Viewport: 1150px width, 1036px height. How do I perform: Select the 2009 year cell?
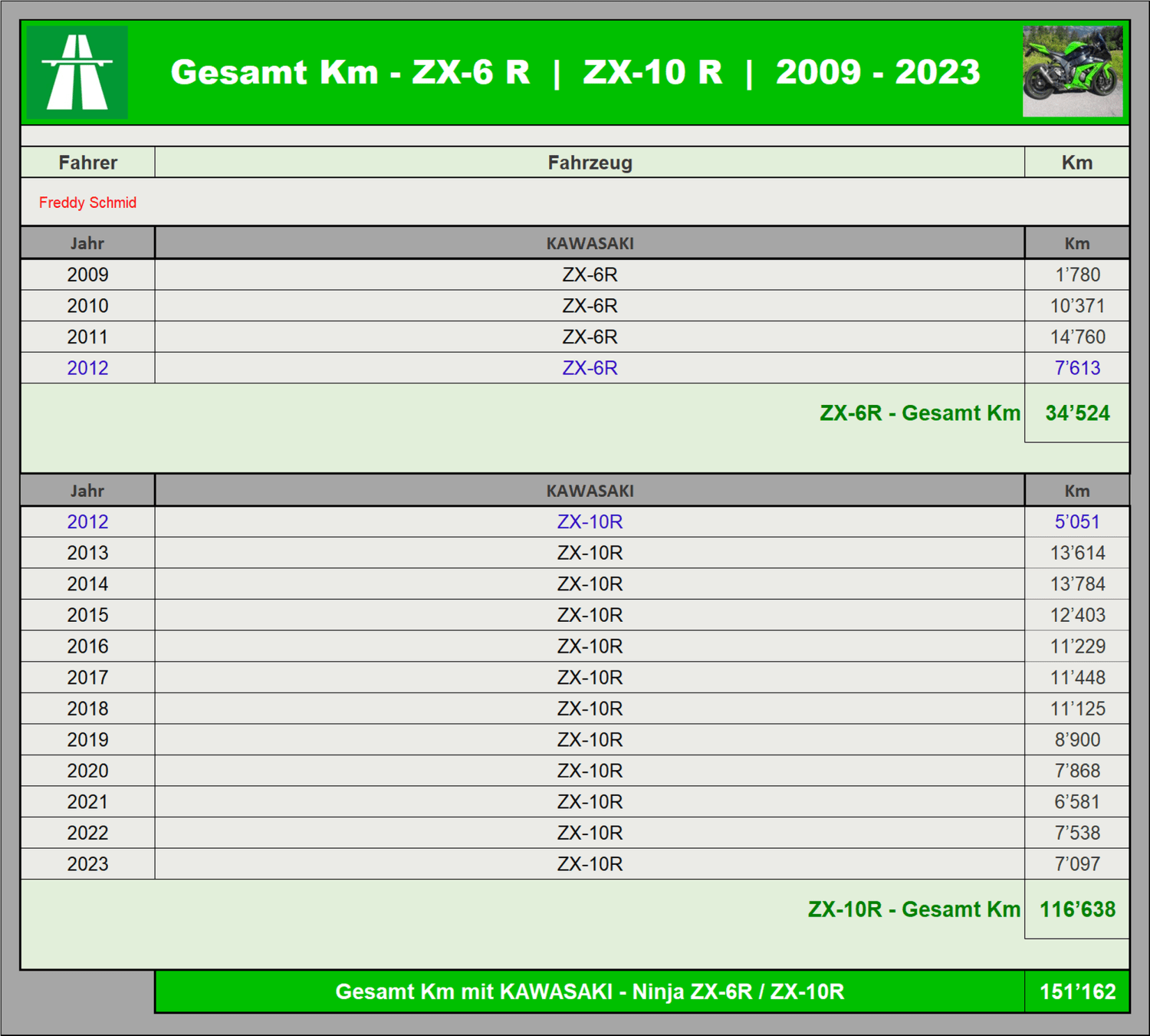point(87,275)
